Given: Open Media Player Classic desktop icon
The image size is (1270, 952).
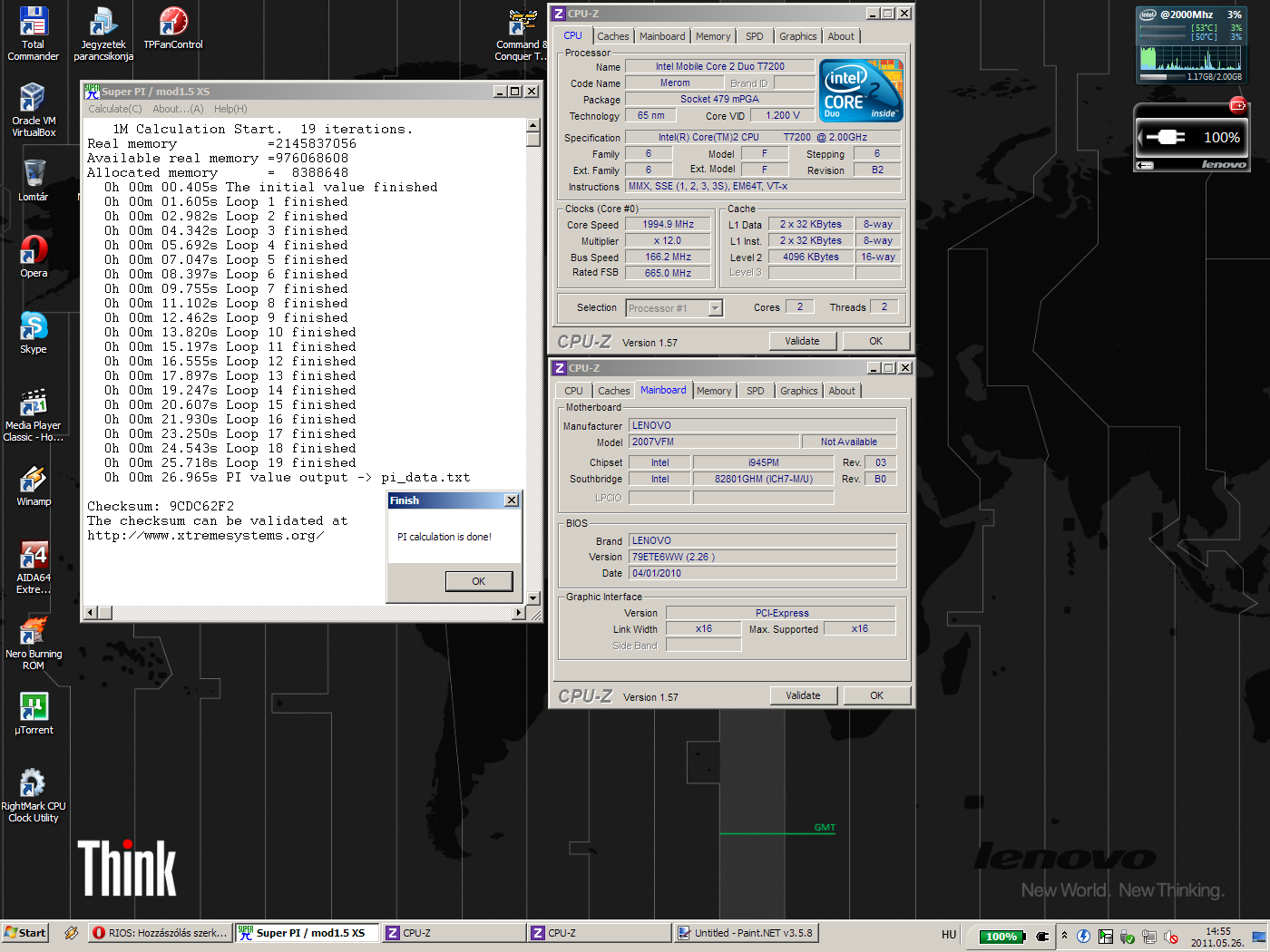Looking at the screenshot, I should click(x=34, y=414).
